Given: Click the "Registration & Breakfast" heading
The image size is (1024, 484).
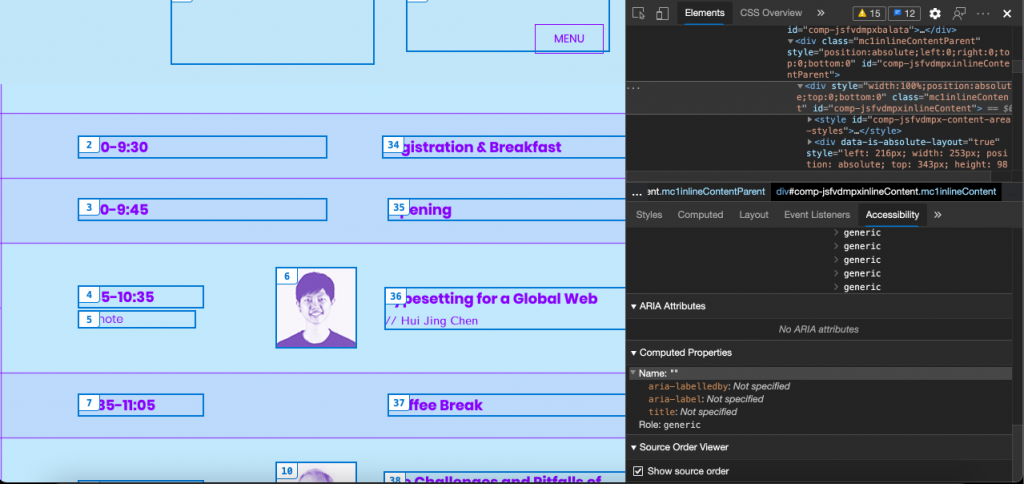Looking at the screenshot, I should [480, 147].
